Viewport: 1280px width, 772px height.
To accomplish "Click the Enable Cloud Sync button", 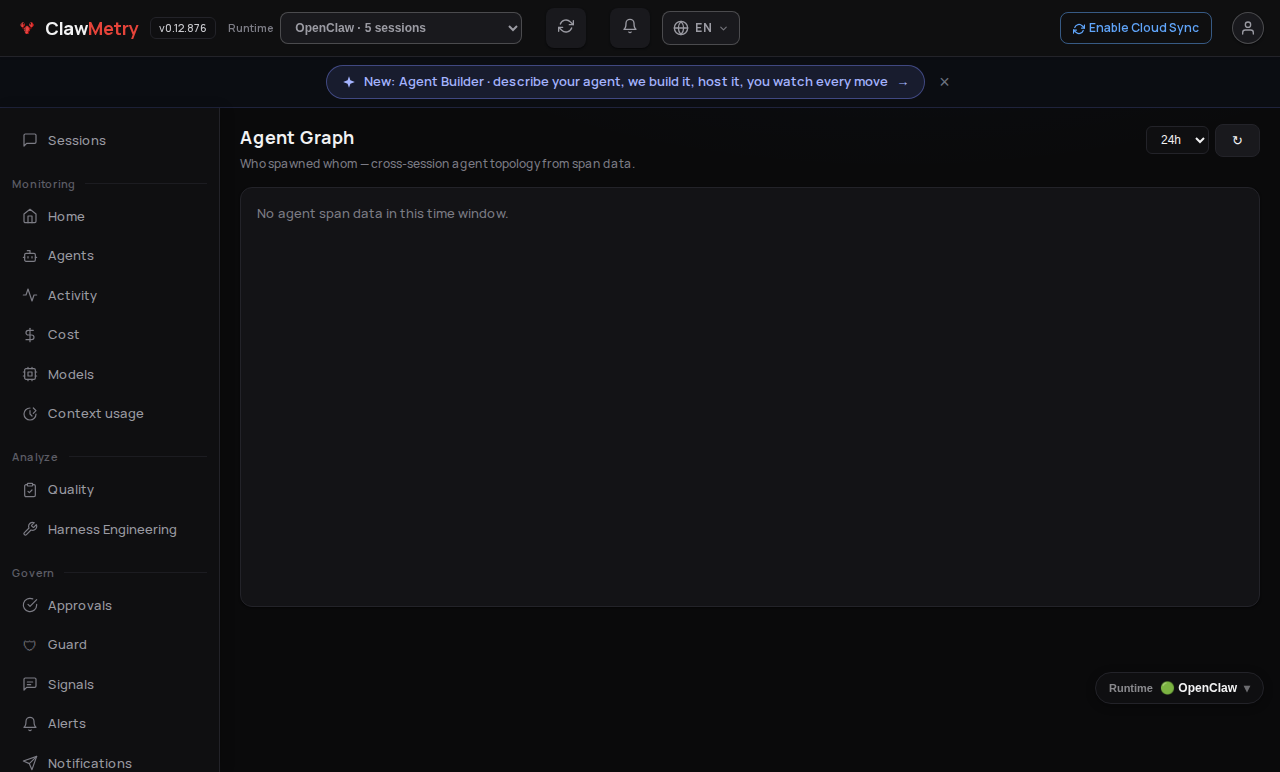I will pos(1136,28).
